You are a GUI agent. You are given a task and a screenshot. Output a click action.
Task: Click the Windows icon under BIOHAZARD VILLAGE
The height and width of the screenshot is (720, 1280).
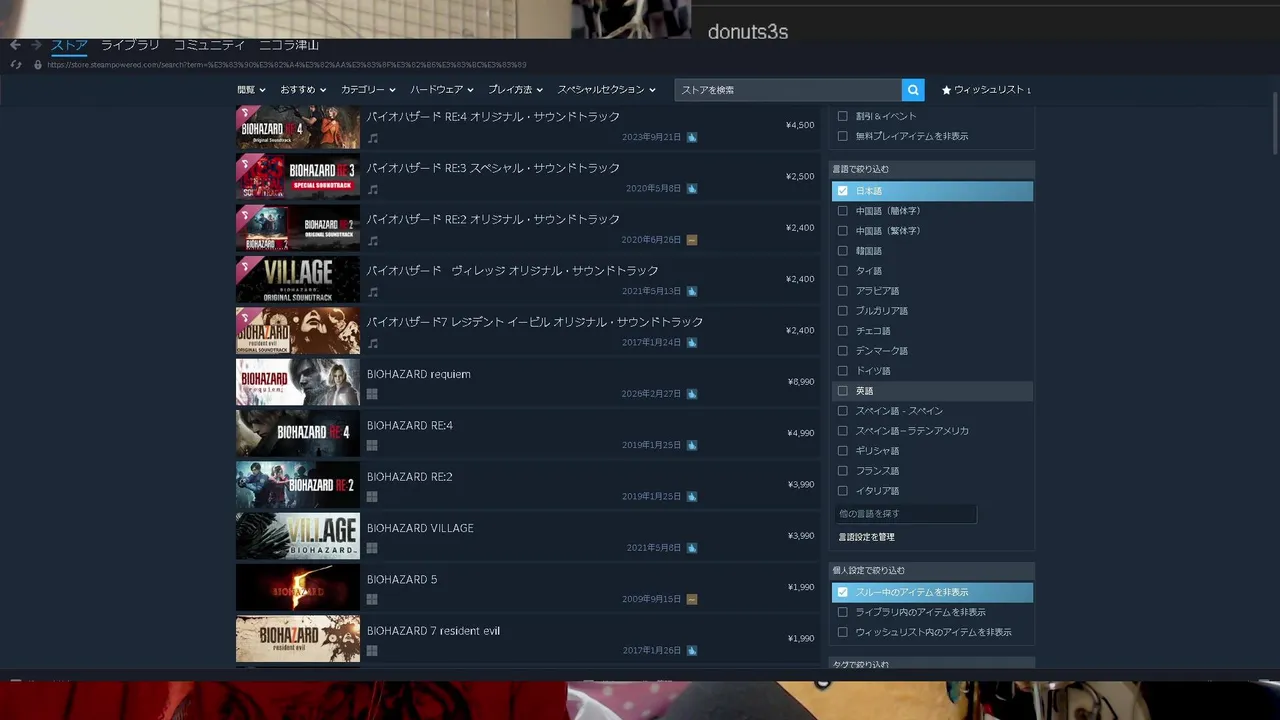pyautogui.click(x=372, y=548)
